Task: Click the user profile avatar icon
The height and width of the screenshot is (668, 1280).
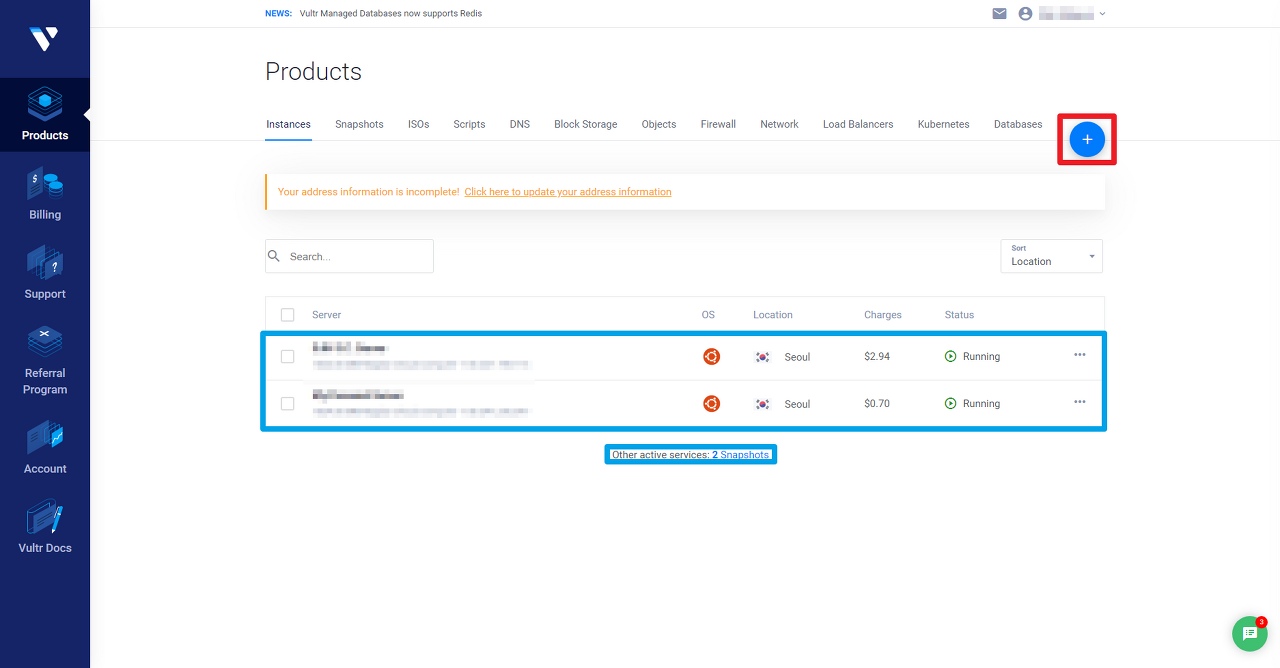Action: pos(1025,14)
